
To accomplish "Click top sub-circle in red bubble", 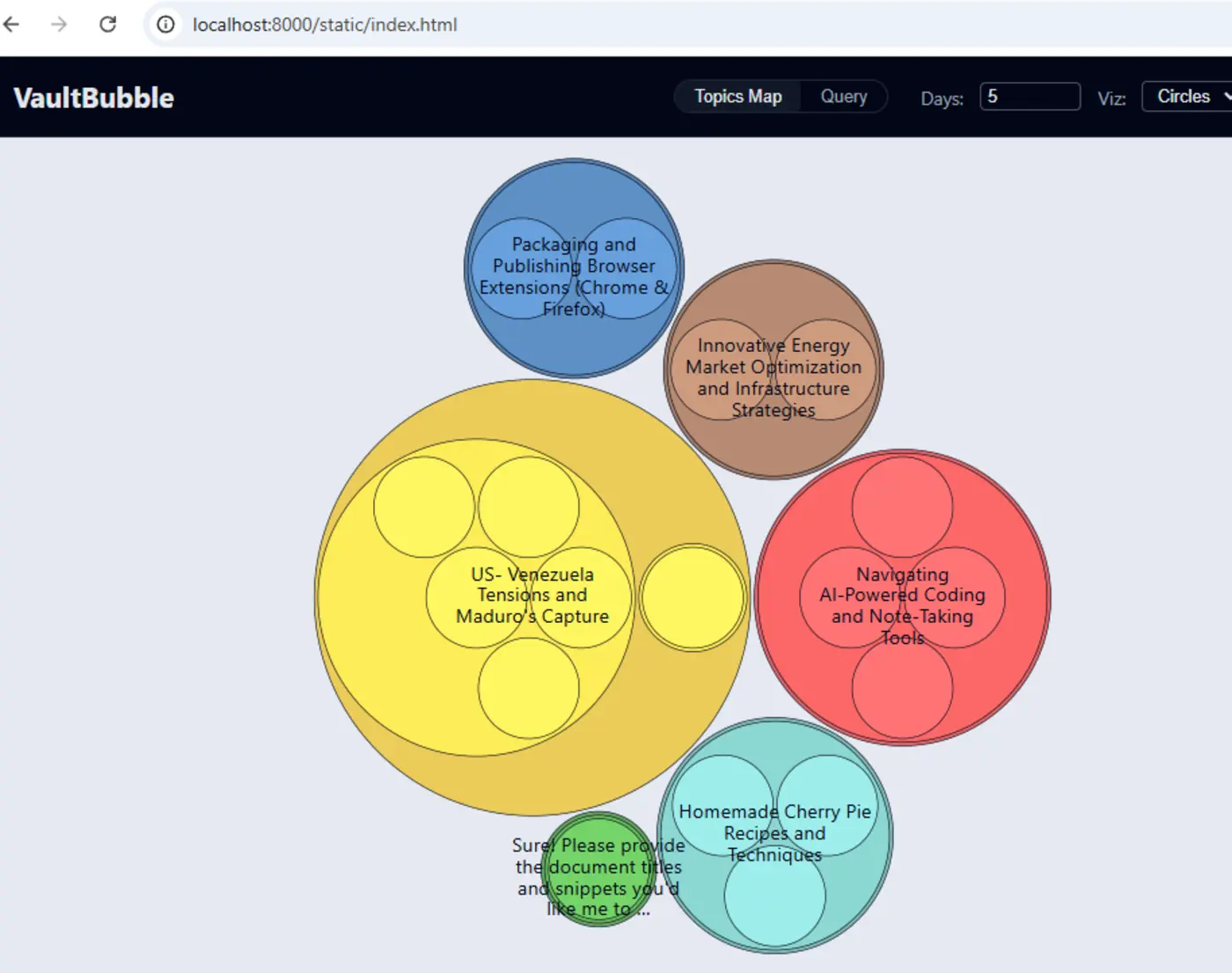I will coord(902,507).
